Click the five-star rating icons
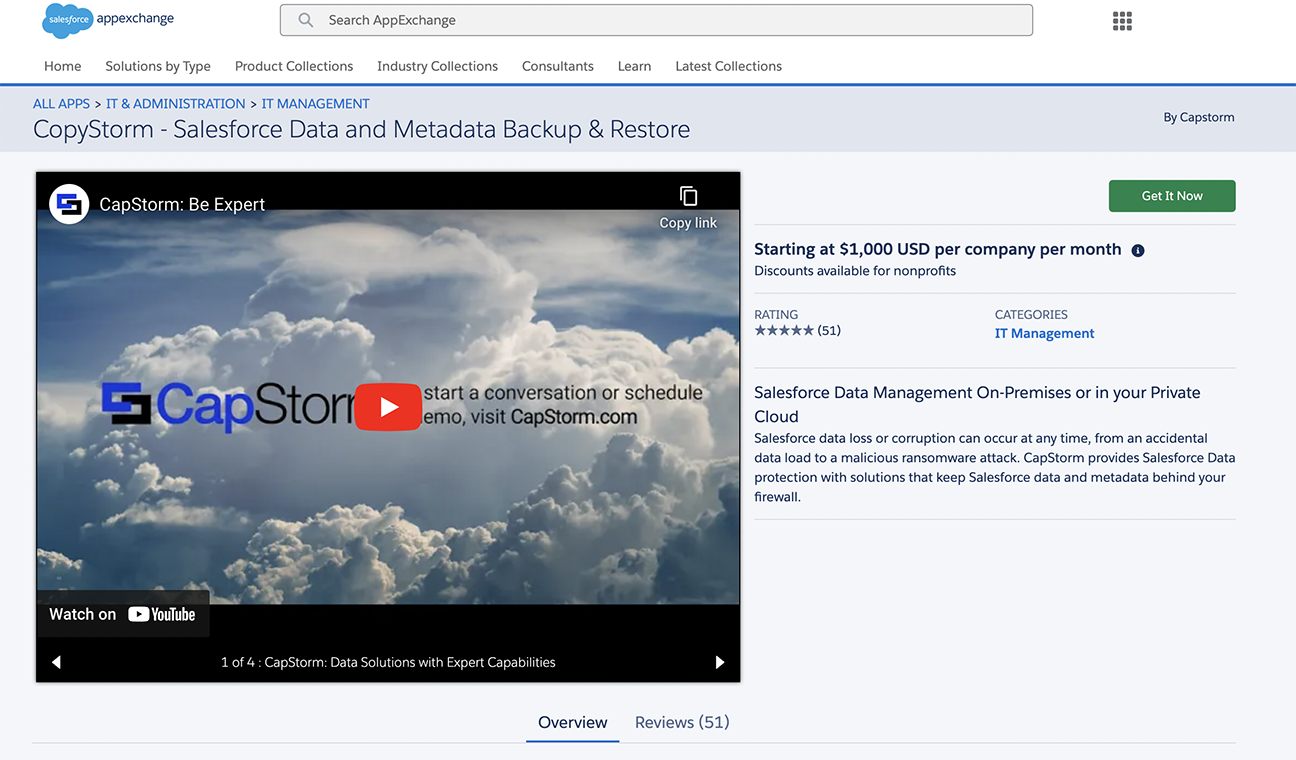Viewport: 1296px width, 760px height. tap(784, 330)
